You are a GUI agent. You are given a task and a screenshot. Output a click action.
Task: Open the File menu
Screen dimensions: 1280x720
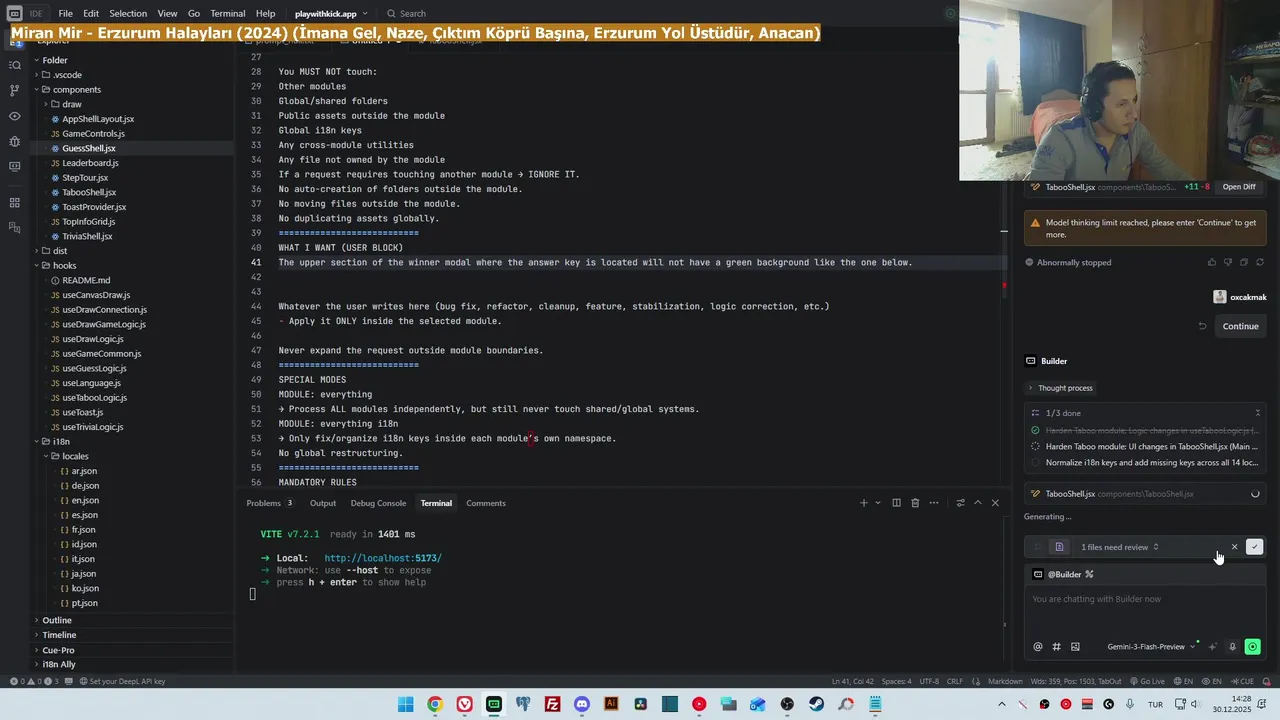[65, 14]
